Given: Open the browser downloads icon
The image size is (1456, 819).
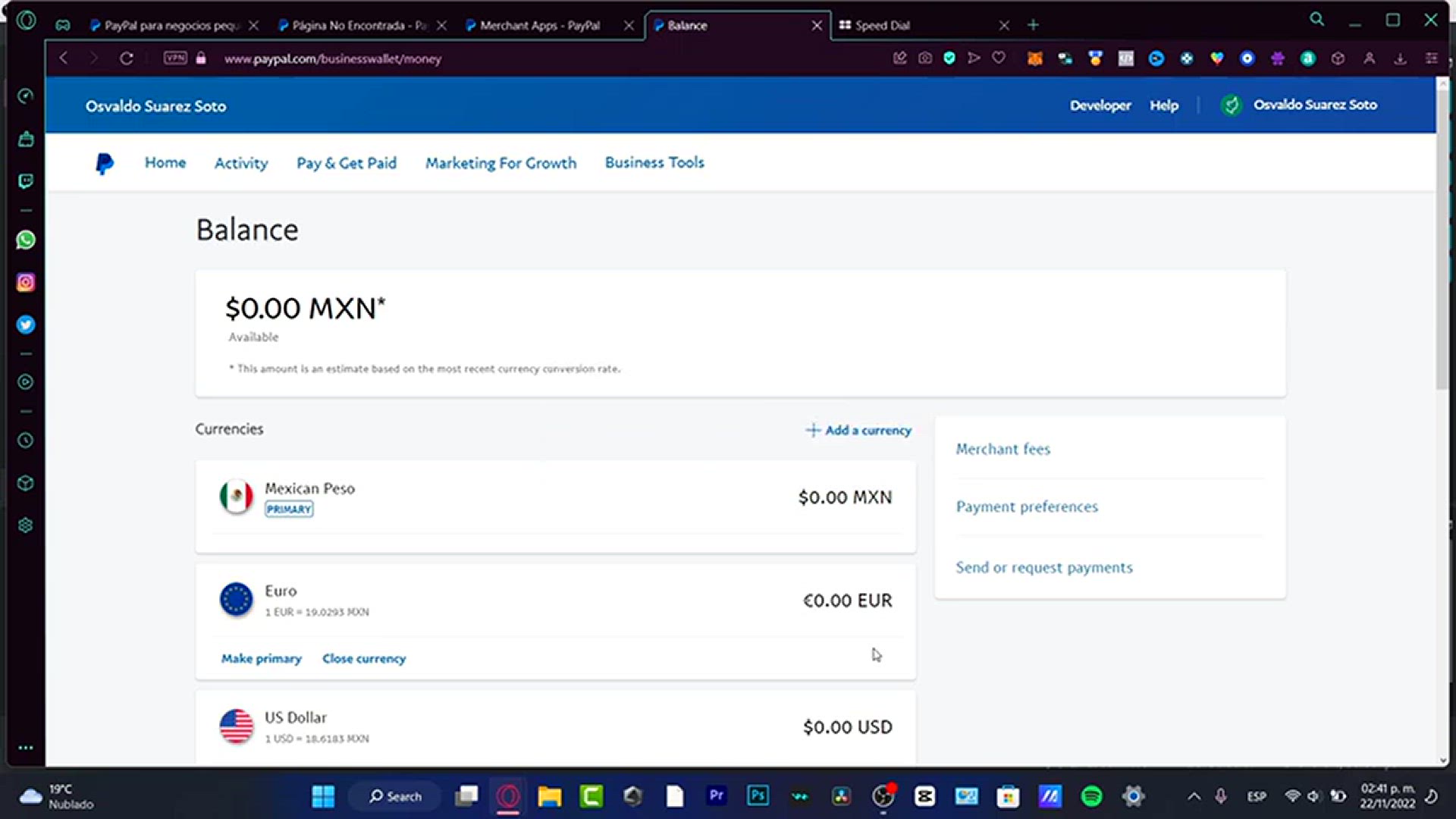Looking at the screenshot, I should click(x=1400, y=58).
